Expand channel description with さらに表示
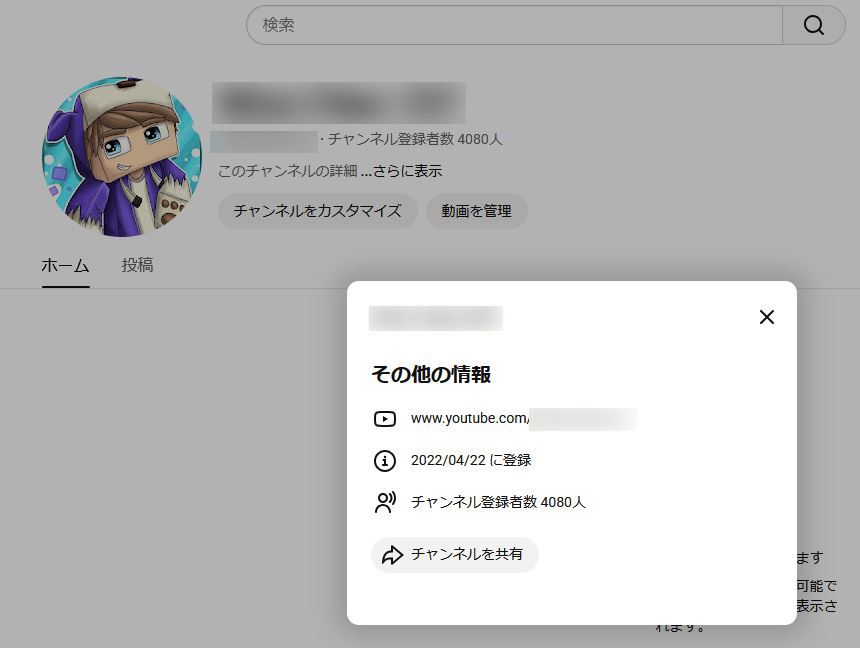The width and height of the screenshot is (860, 648). pos(401,171)
